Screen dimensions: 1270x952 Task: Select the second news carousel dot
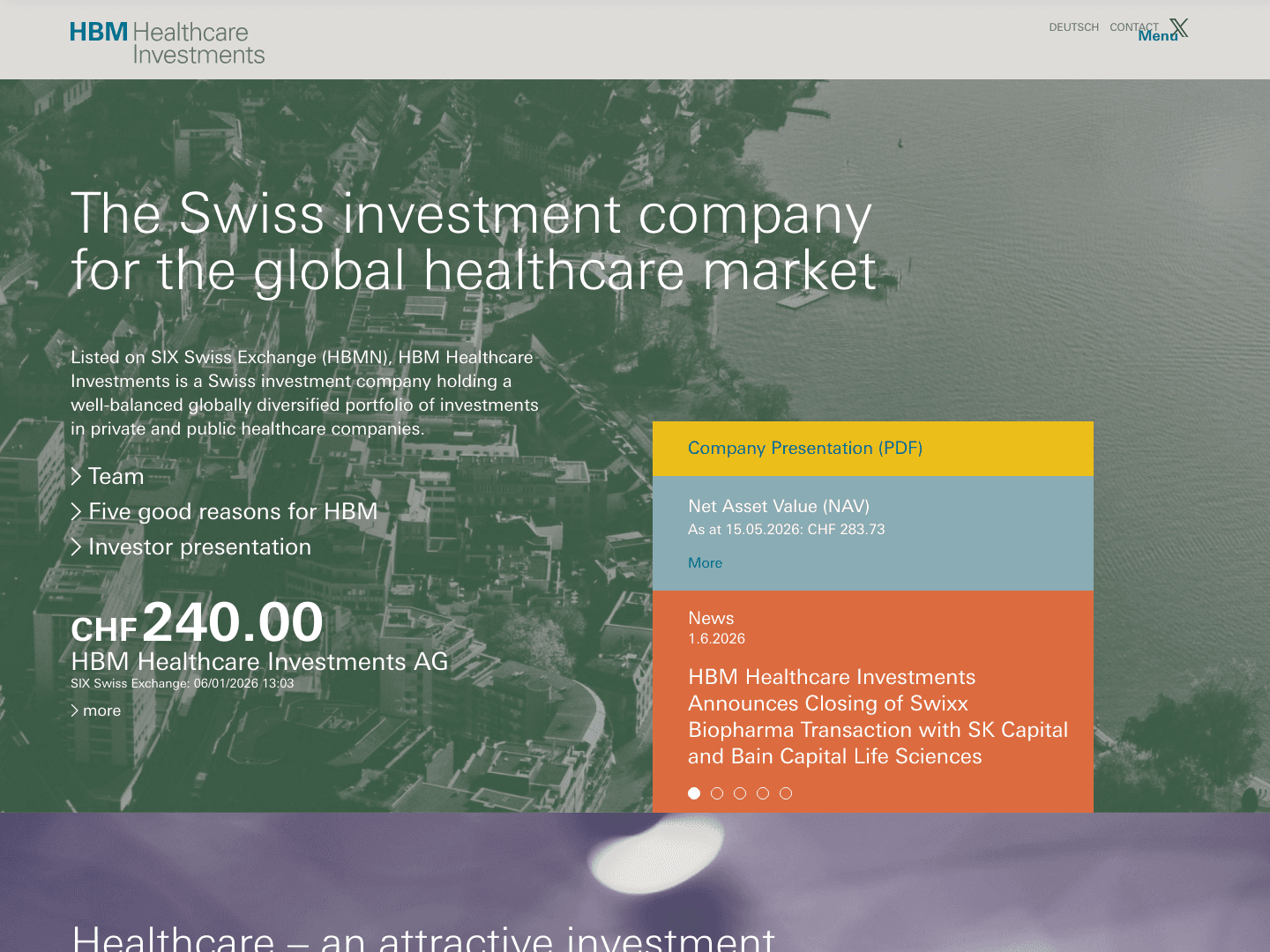717,793
